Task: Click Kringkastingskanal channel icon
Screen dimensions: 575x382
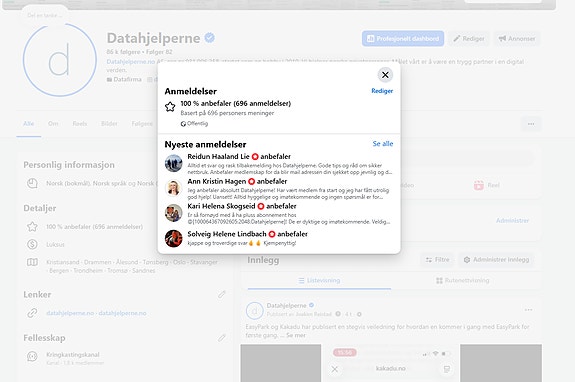Action: (32, 356)
